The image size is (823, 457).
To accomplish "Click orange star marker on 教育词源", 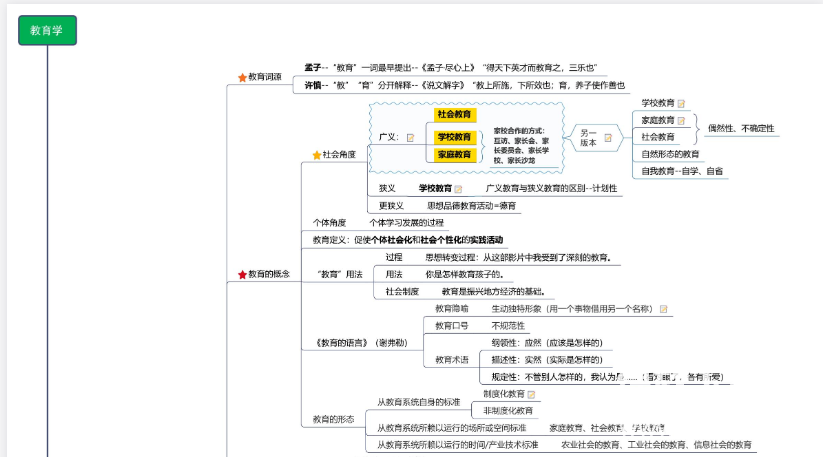I will (241, 77).
